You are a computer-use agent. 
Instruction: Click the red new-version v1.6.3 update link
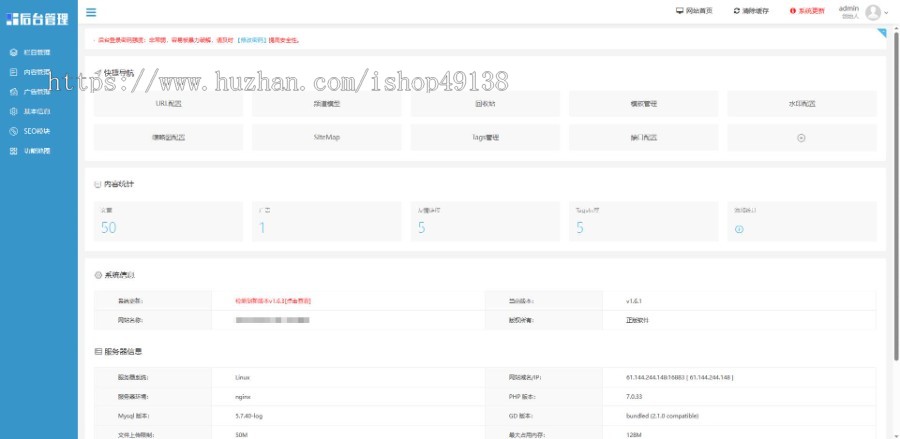(x=273, y=301)
